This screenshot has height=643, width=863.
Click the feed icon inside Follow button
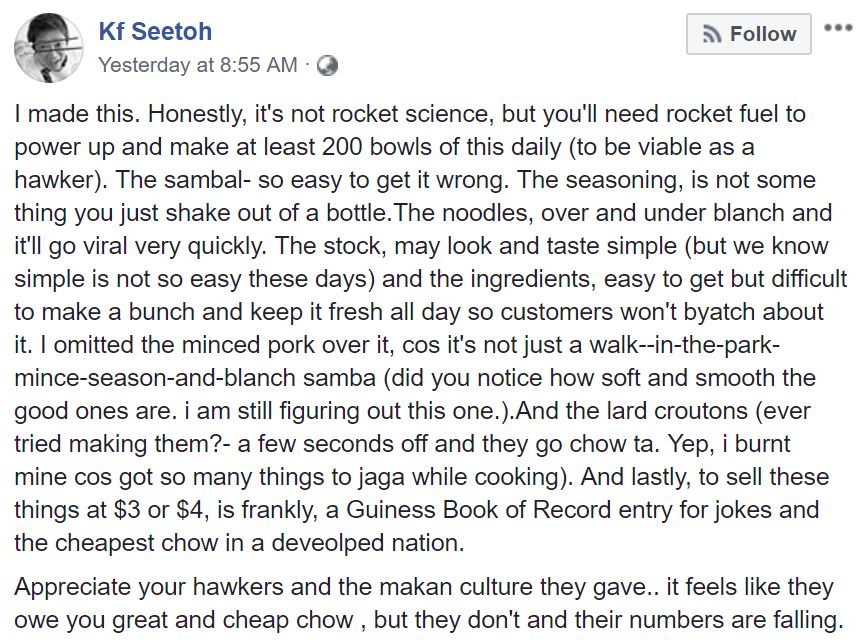[x=712, y=34]
